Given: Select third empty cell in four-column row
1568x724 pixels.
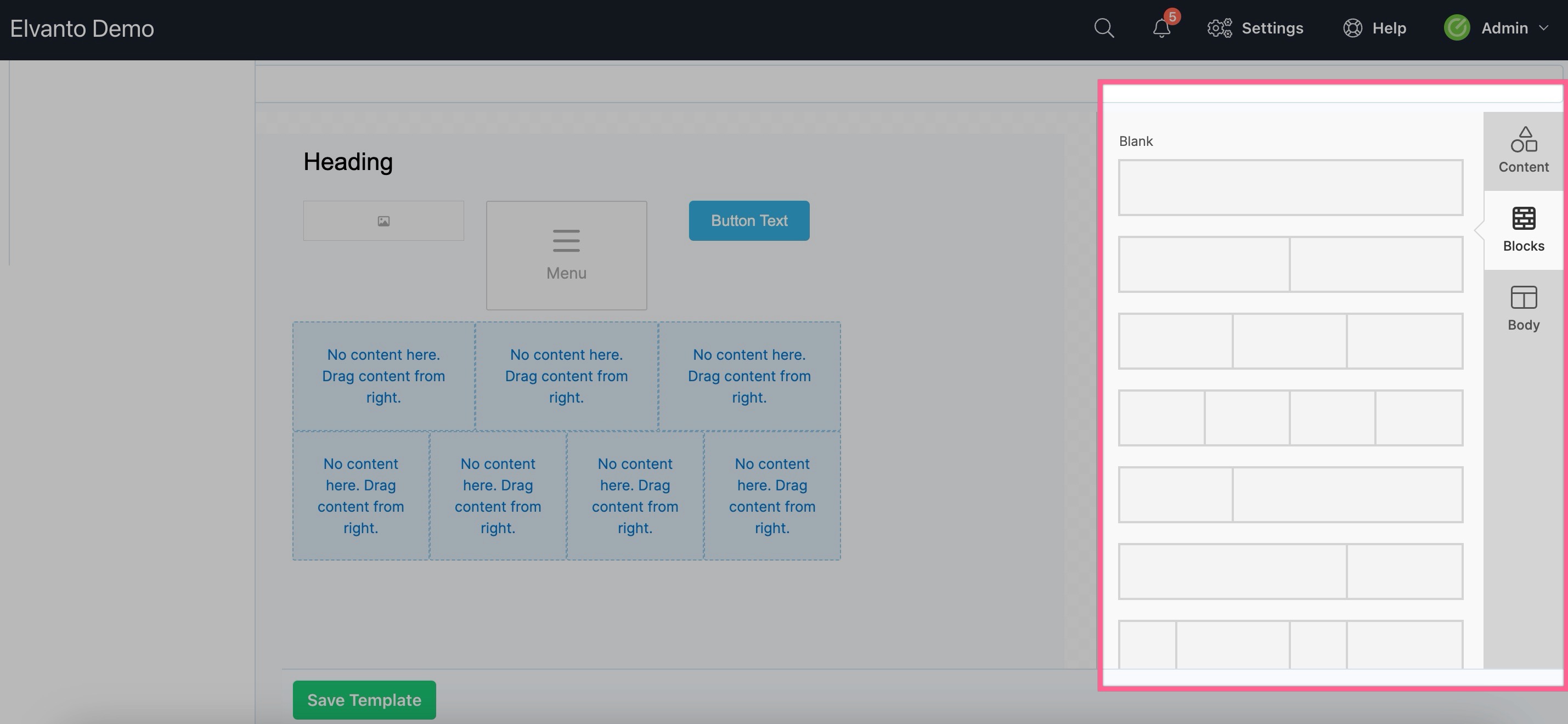Looking at the screenshot, I should (x=635, y=495).
